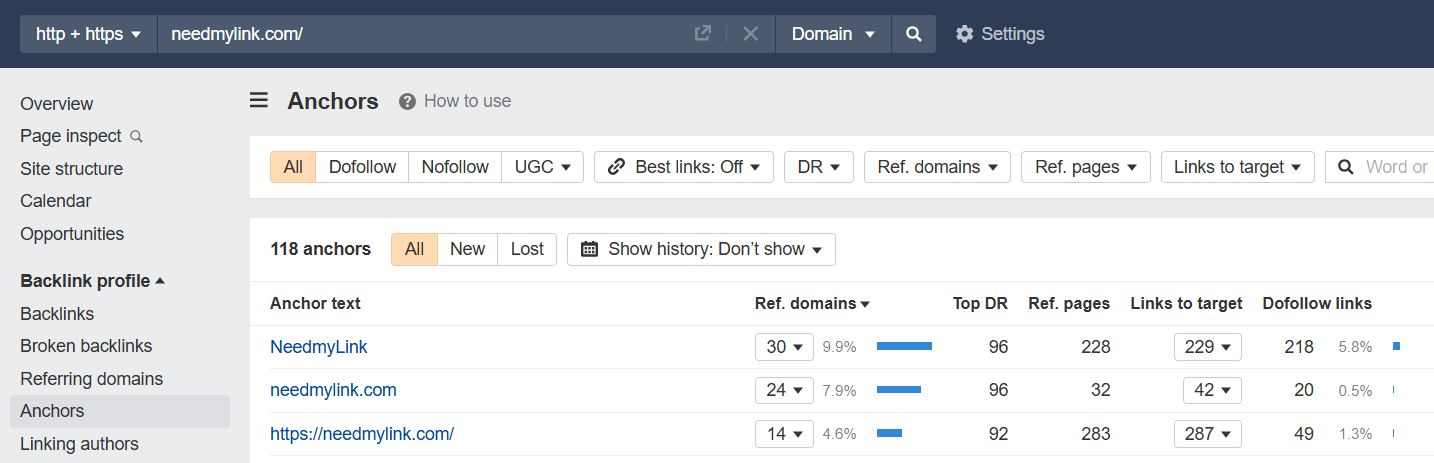Select Dofollow link filter
The height and width of the screenshot is (463, 1434).
coord(362,167)
